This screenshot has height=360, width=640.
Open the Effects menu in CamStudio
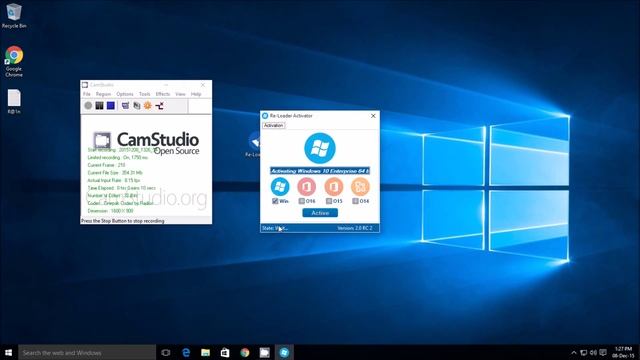click(162, 94)
